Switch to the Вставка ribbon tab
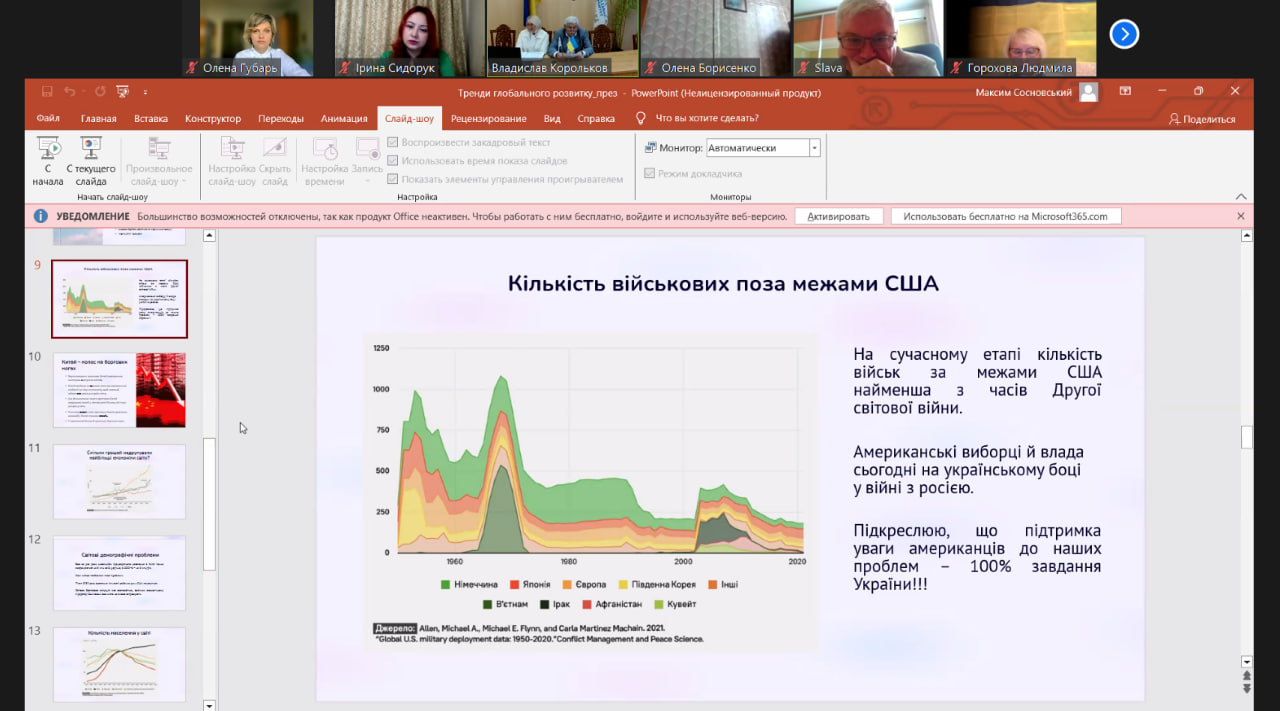This screenshot has width=1280, height=711. point(150,119)
